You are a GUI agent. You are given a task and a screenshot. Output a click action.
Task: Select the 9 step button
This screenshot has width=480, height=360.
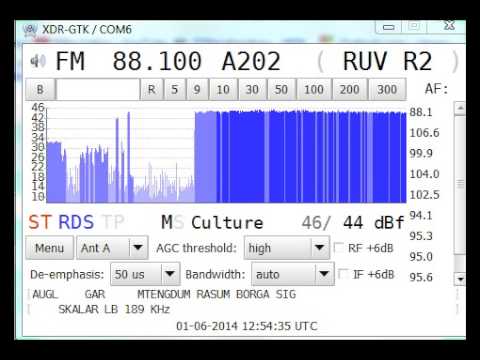pos(197,89)
